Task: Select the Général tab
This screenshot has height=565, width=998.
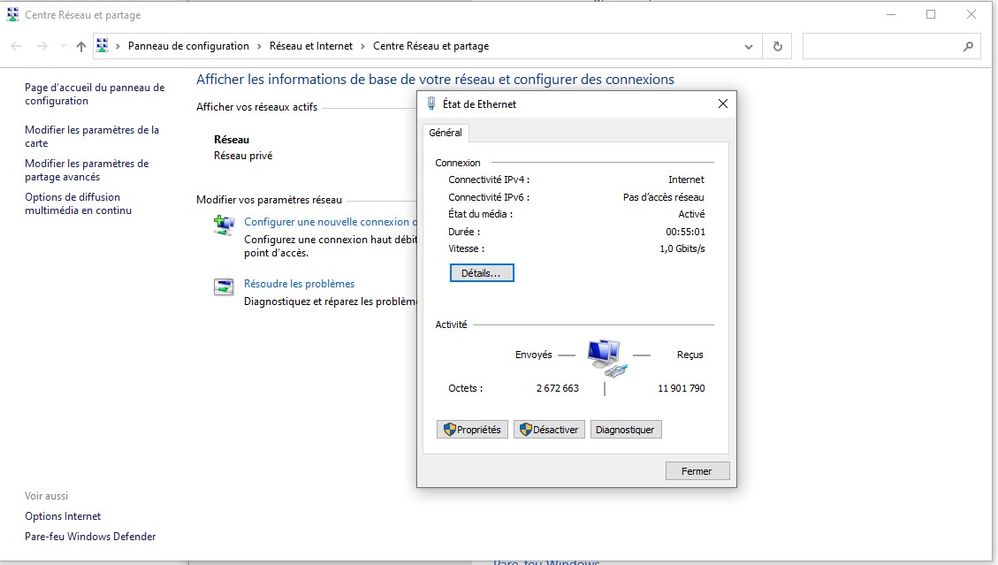Action: click(x=445, y=133)
